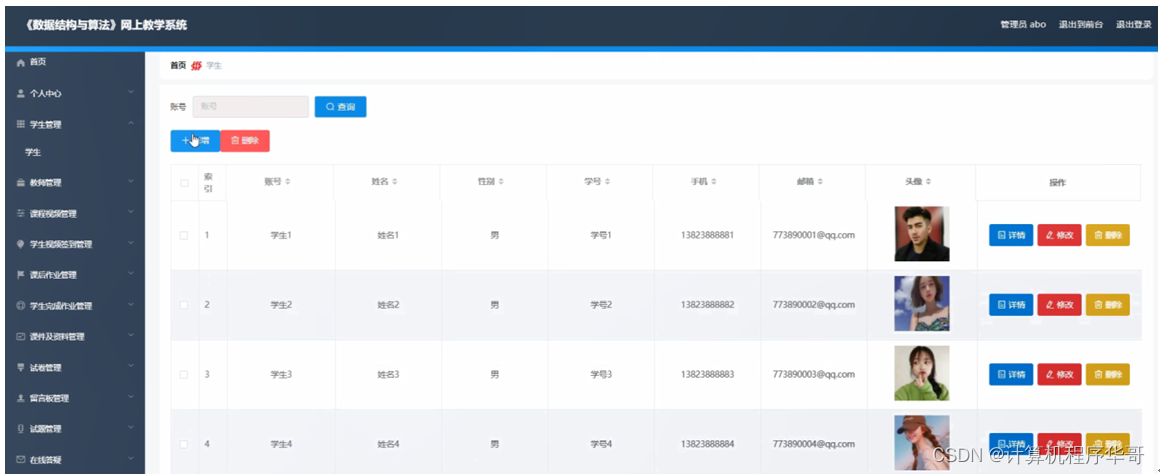Click the avatar photo in row 学生1
1160x474 pixels.
coord(921,234)
